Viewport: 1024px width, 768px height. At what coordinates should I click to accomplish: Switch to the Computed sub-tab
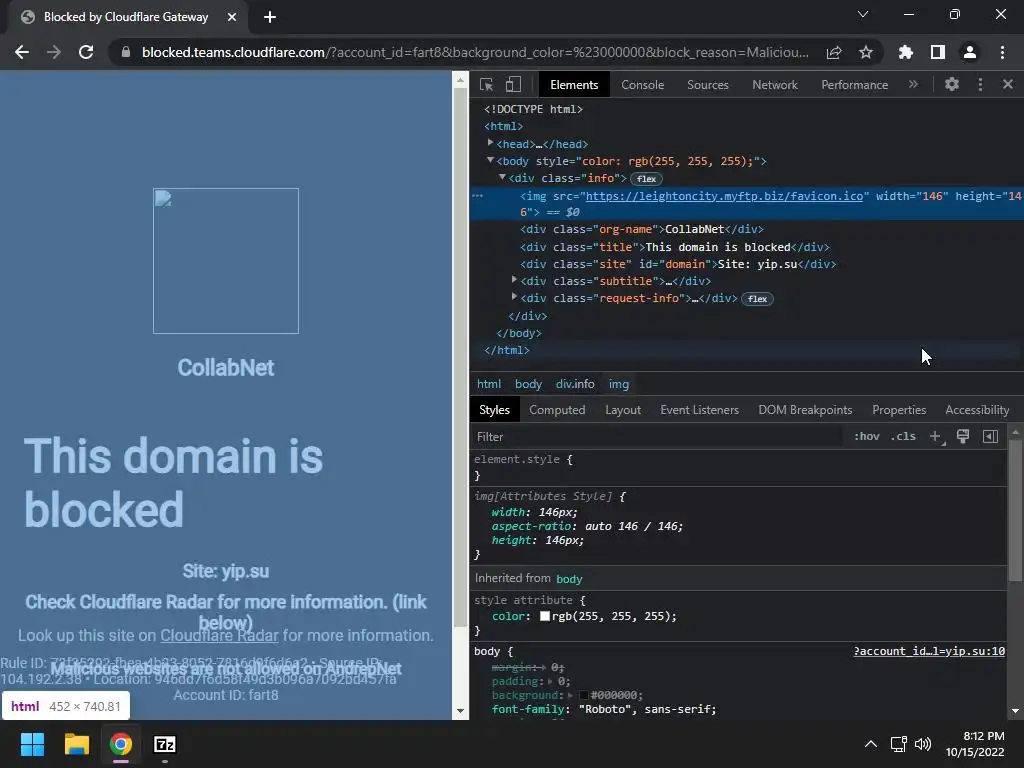[x=557, y=410]
